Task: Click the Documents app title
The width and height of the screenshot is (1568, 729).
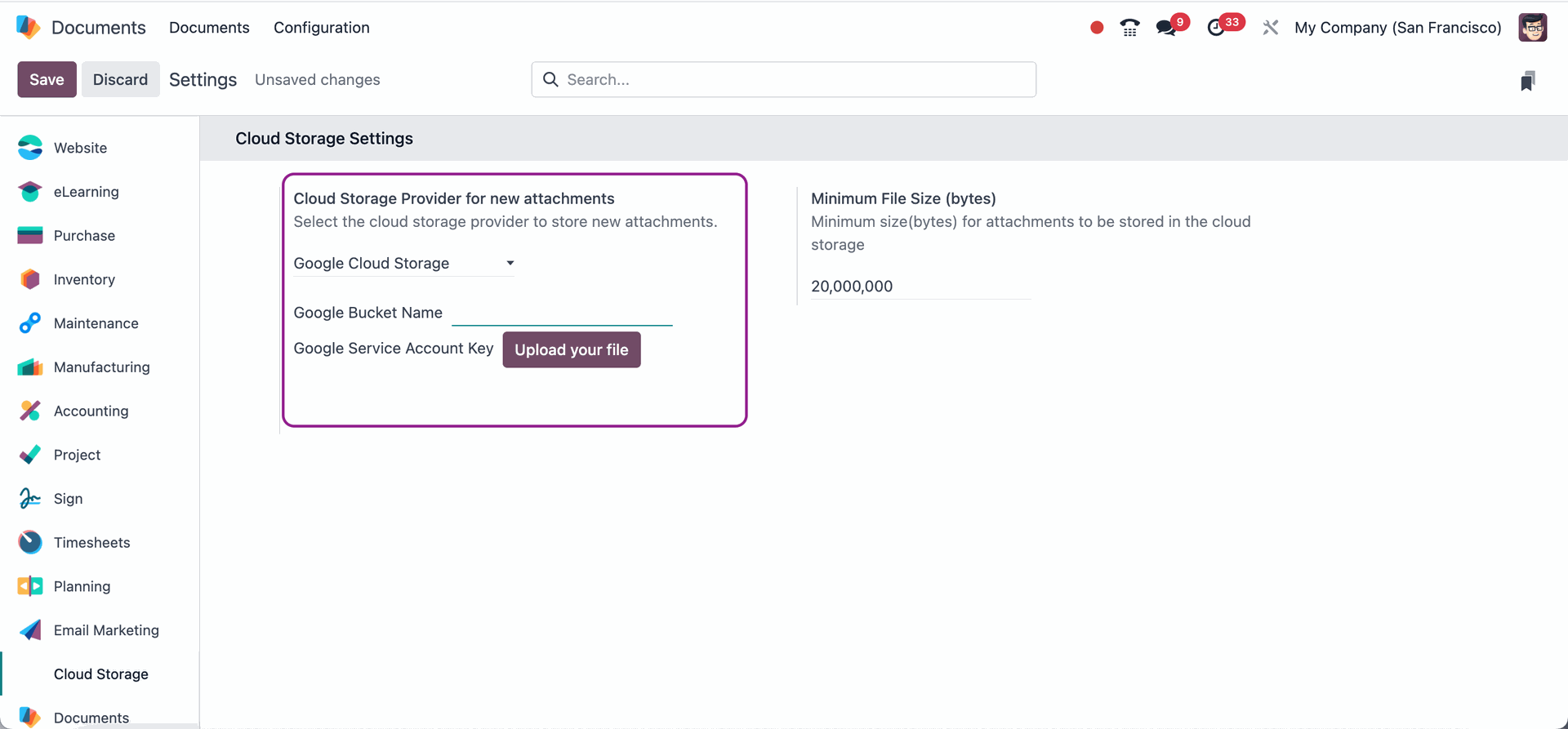Action: coord(99,28)
